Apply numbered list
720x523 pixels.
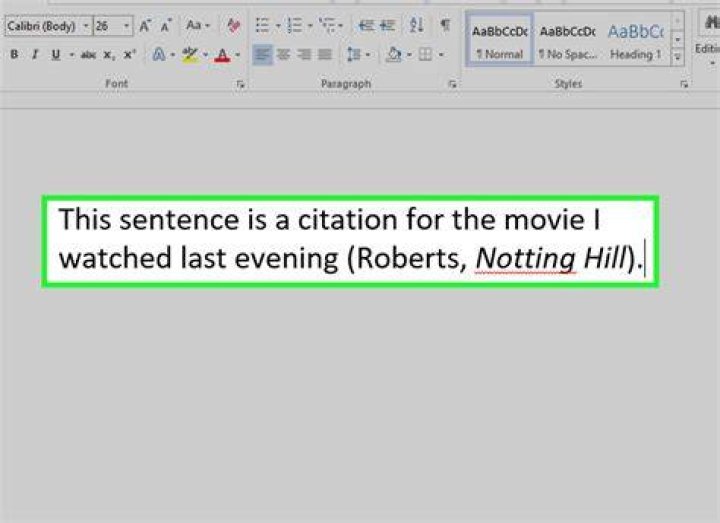coord(294,25)
